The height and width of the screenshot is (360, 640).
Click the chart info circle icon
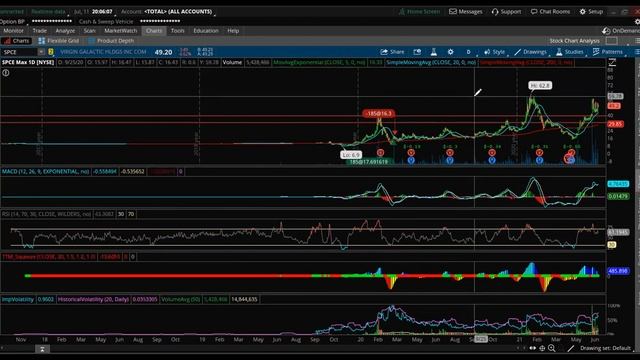coord(6,73)
